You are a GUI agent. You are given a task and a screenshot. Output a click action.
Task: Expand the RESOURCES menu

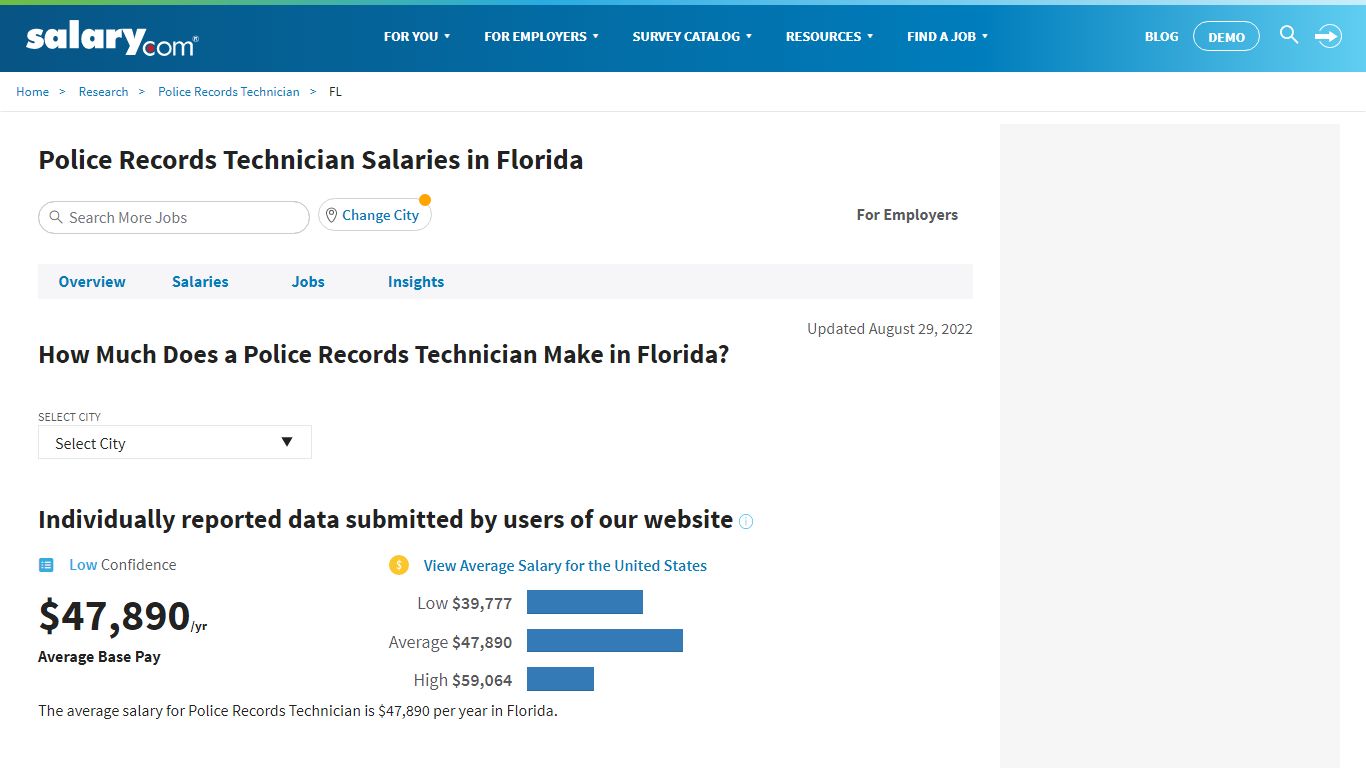(x=829, y=36)
